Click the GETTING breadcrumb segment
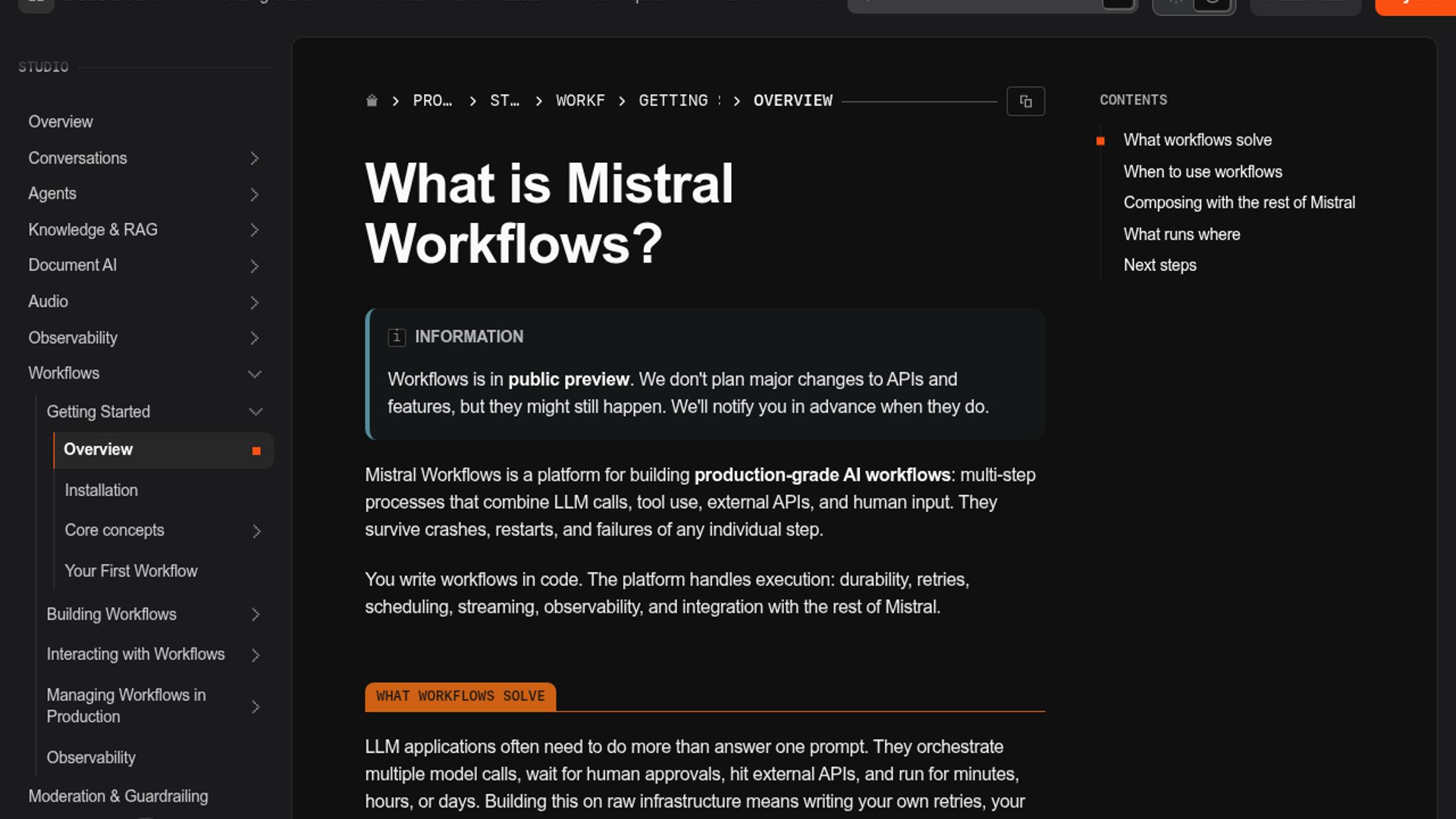The image size is (1456, 819). click(x=673, y=101)
